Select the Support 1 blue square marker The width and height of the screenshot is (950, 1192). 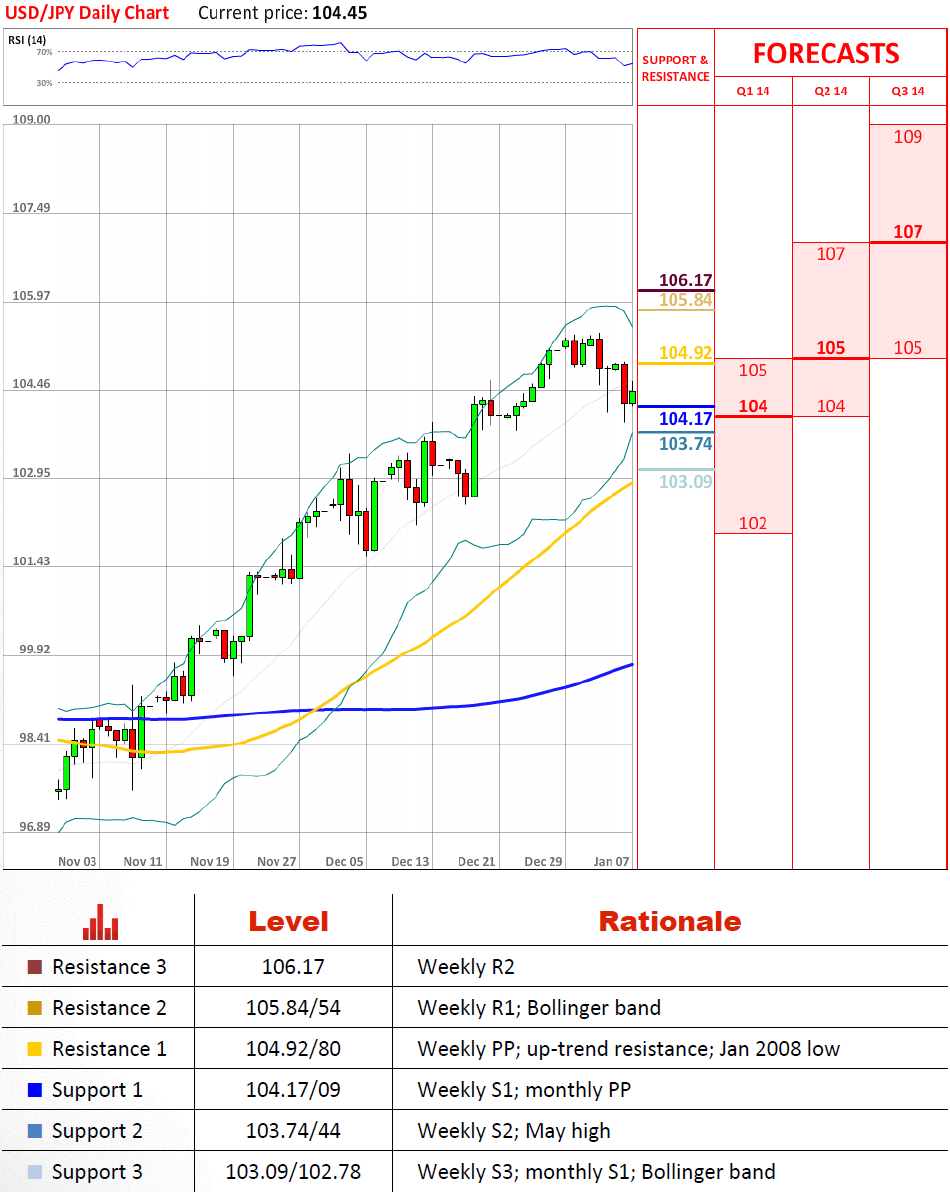(x=35, y=1090)
